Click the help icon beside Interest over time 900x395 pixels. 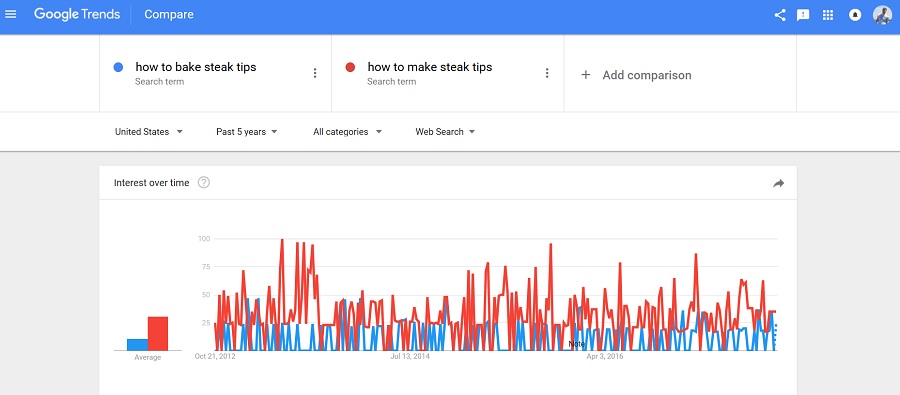[x=204, y=183]
